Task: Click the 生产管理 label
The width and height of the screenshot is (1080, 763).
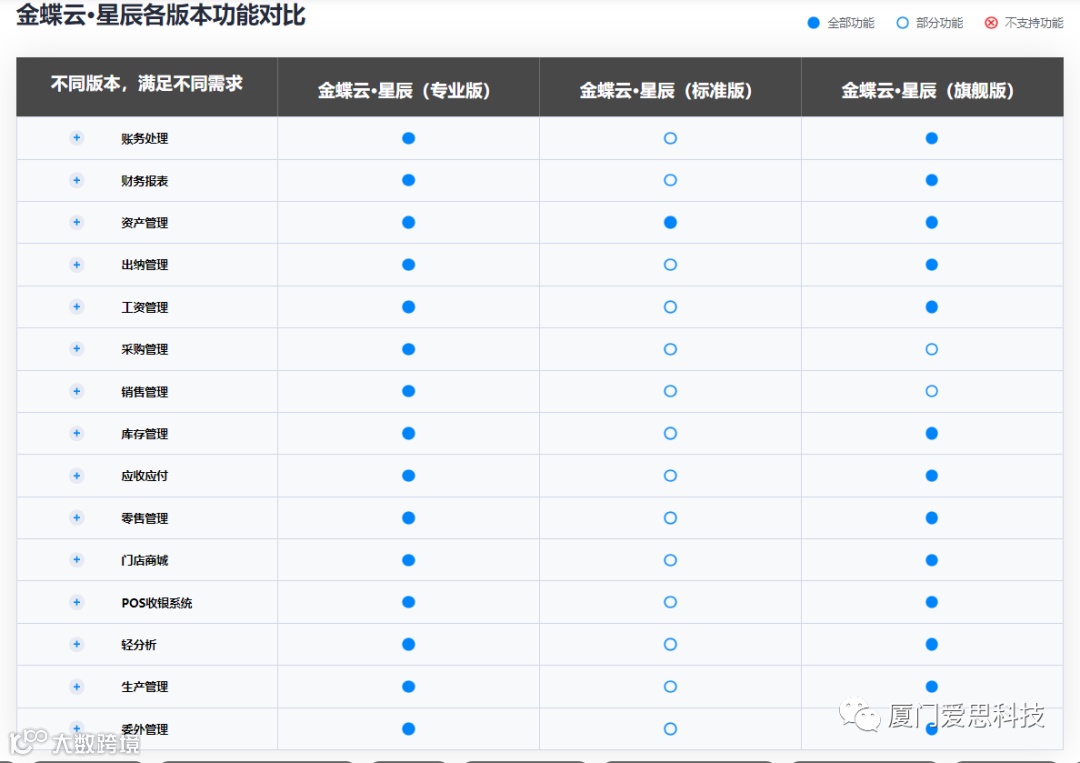Action: pyautogui.click(x=145, y=687)
